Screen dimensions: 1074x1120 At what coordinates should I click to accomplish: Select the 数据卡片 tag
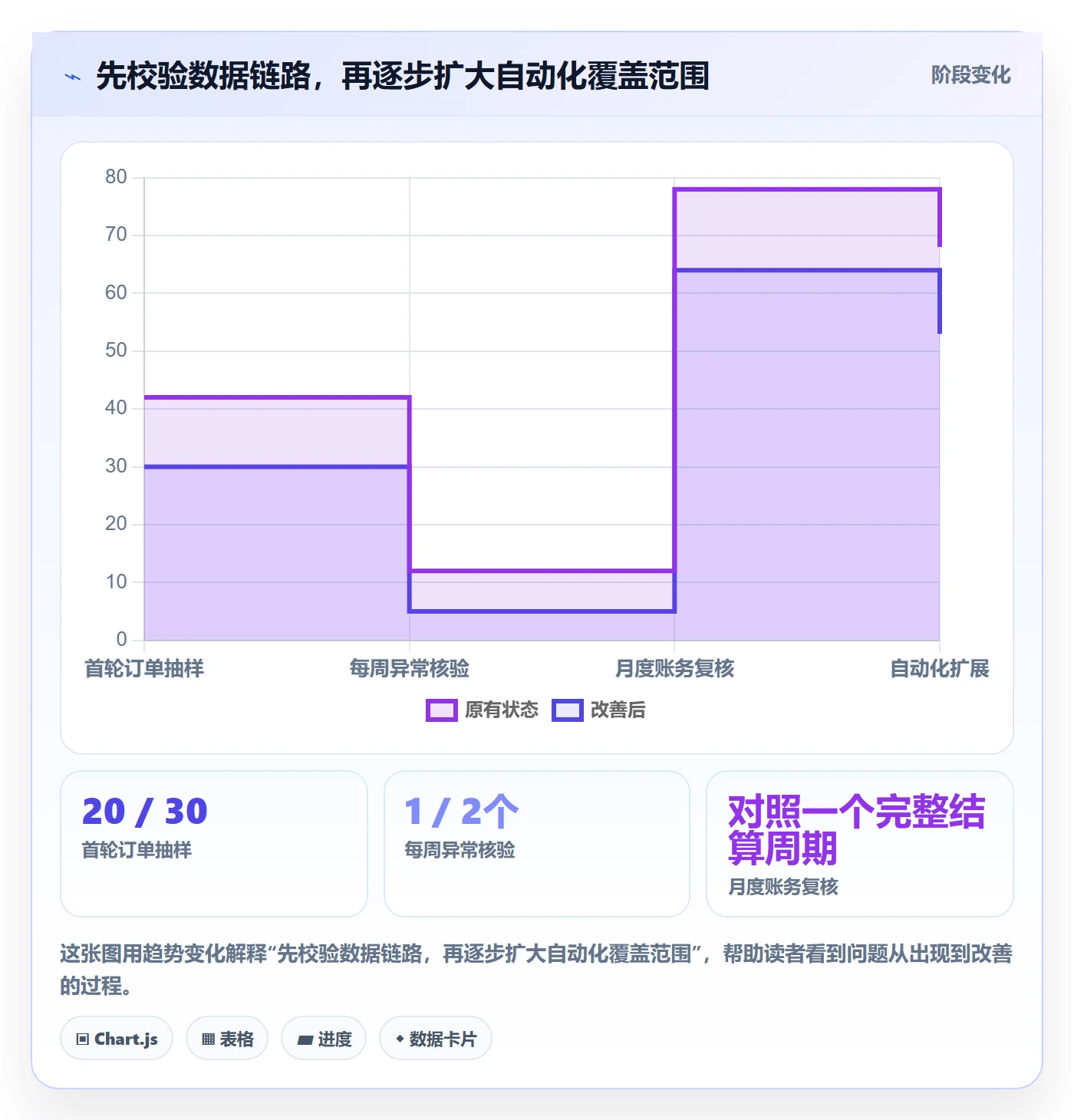[436, 1039]
